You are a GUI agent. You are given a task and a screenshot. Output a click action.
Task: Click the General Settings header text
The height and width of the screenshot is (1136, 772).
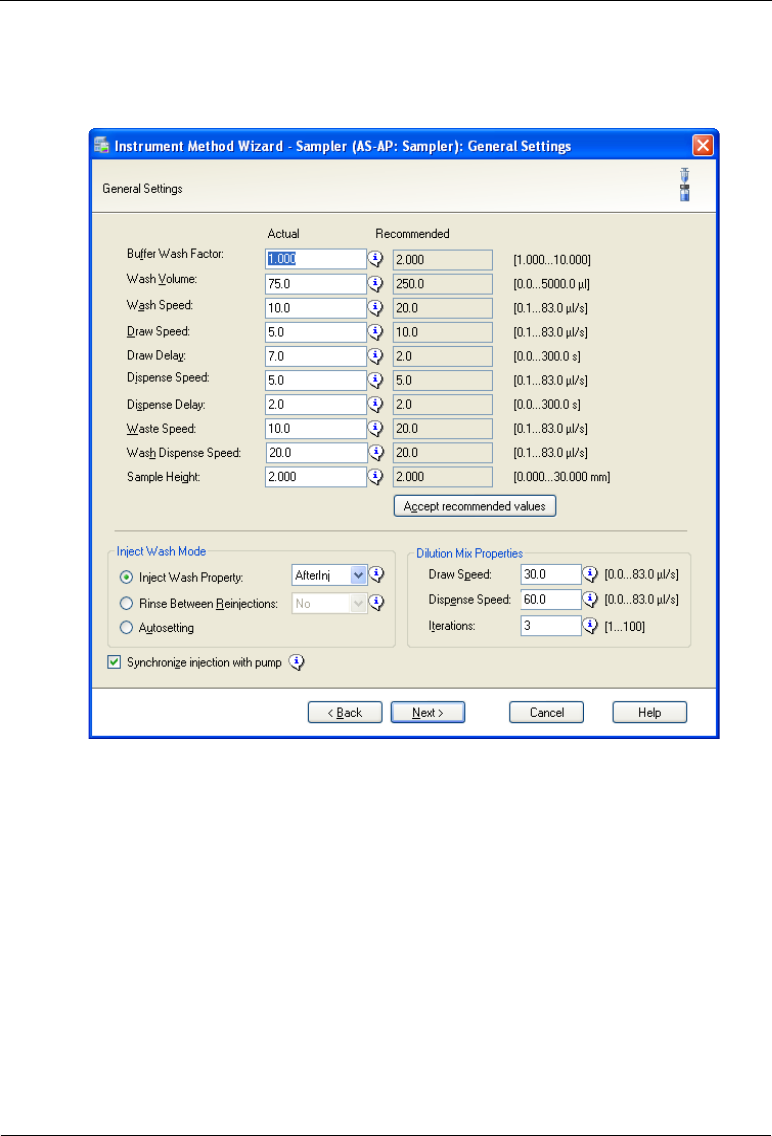pyautogui.click(x=142, y=188)
